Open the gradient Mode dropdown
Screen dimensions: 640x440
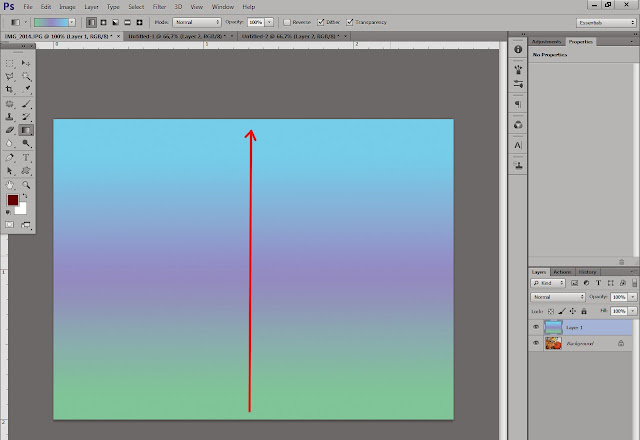click(197, 22)
